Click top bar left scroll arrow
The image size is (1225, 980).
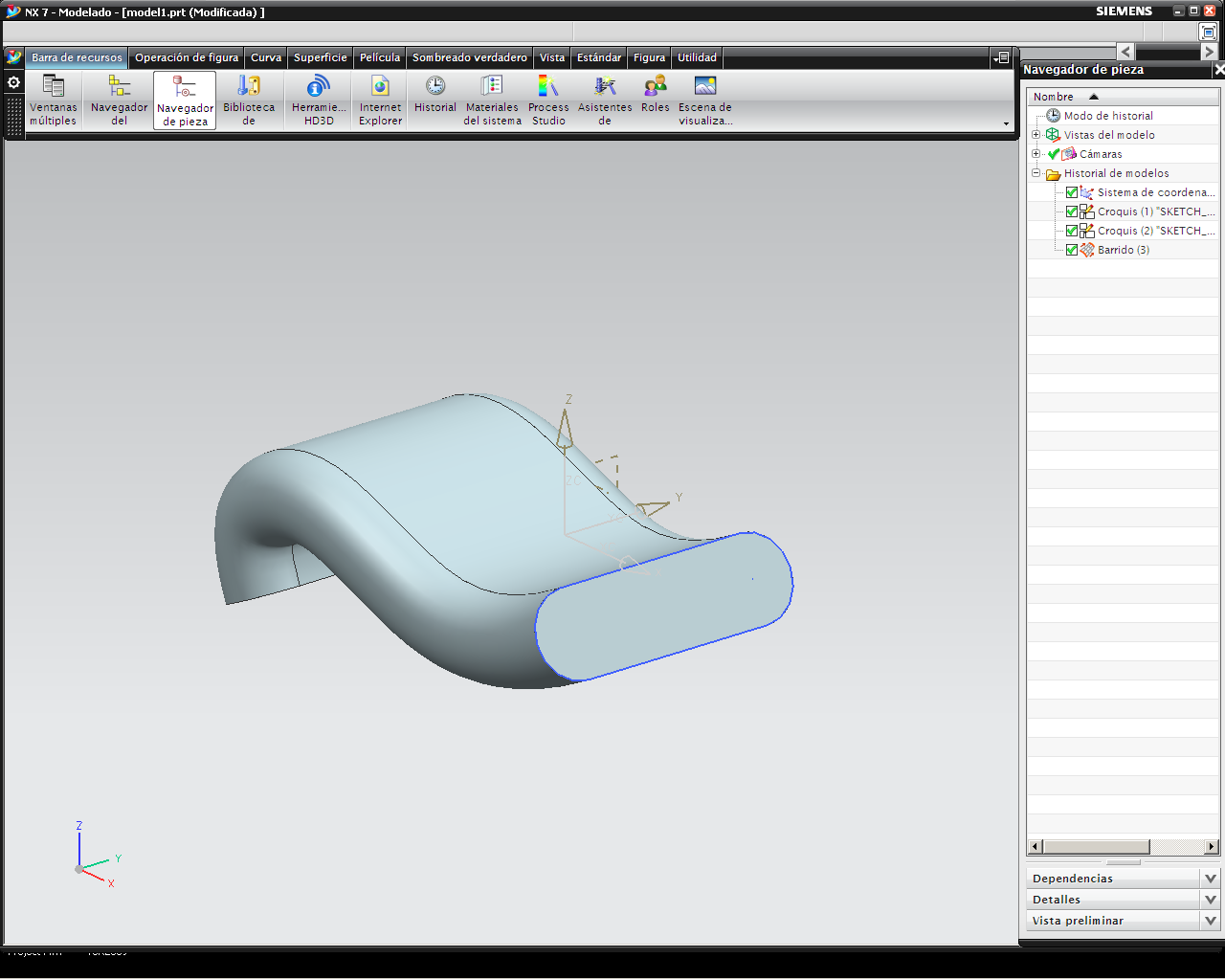coord(1125,52)
